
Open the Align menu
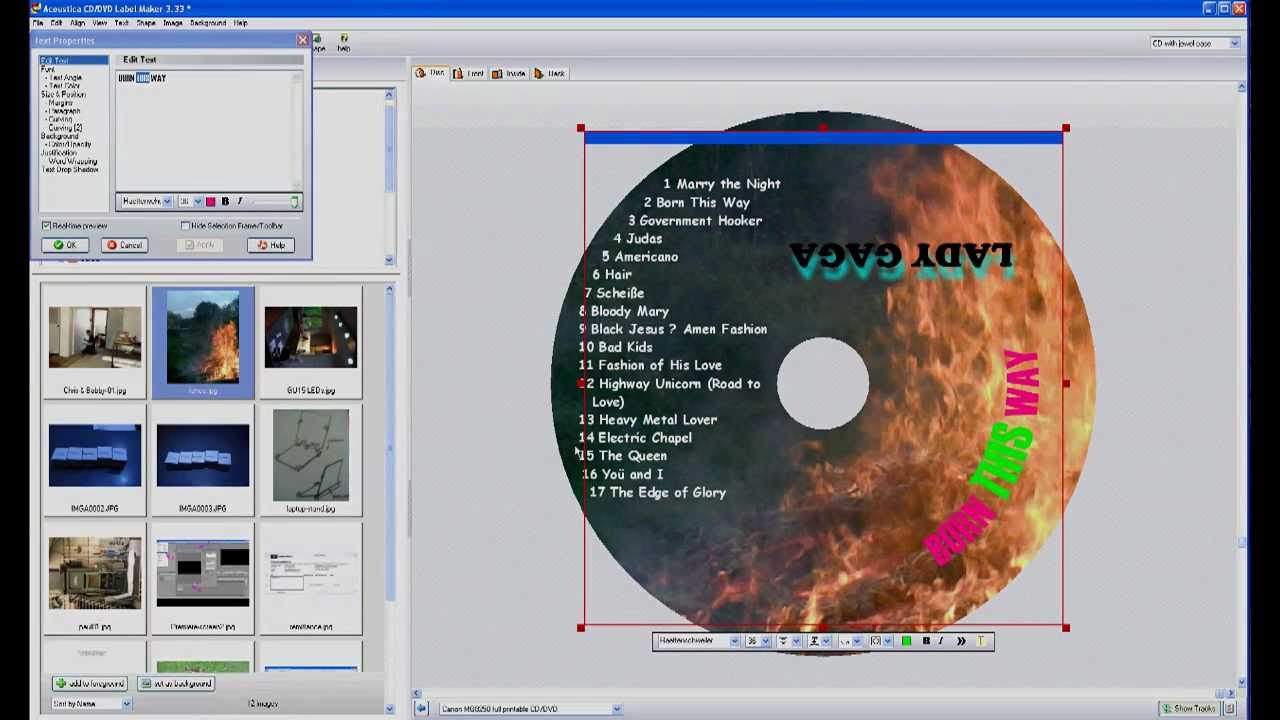77,22
